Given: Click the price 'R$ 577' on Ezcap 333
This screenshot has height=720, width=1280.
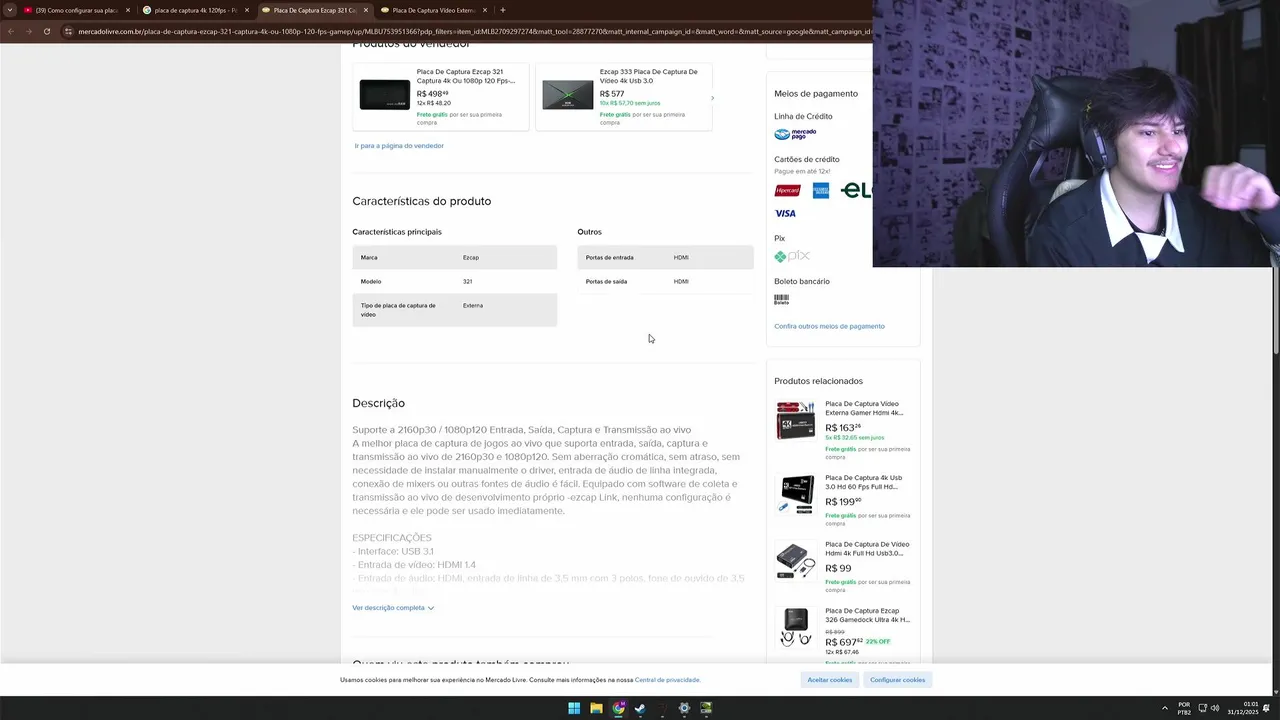Looking at the screenshot, I should coord(612,94).
